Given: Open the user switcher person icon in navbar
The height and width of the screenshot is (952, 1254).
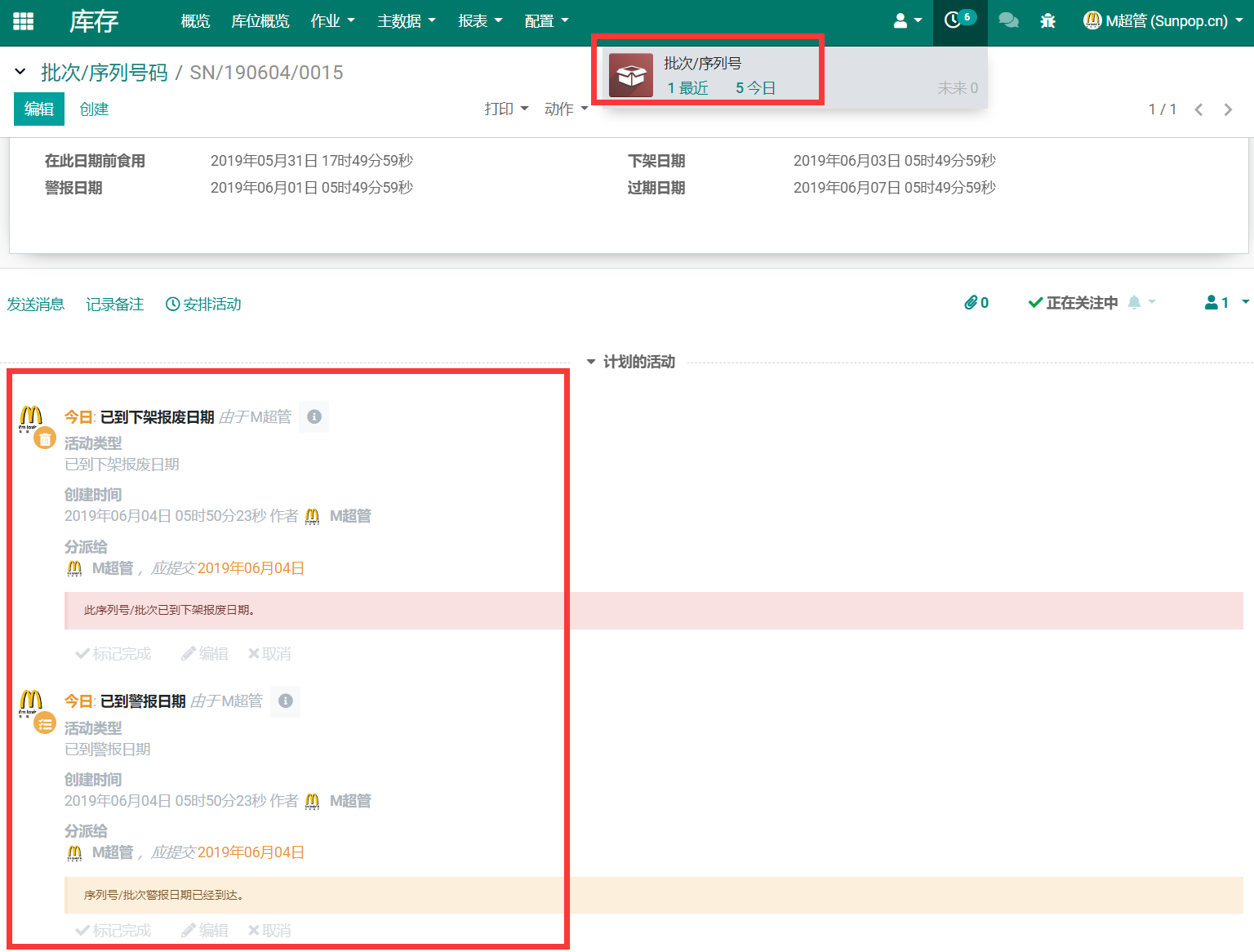Looking at the screenshot, I should click(x=907, y=20).
